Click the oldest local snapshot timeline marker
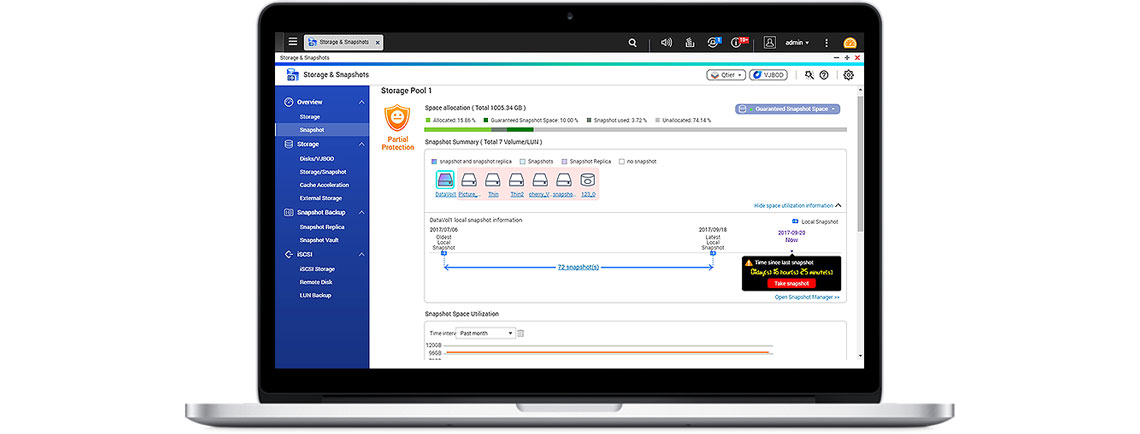The image size is (1140, 434). (443, 253)
